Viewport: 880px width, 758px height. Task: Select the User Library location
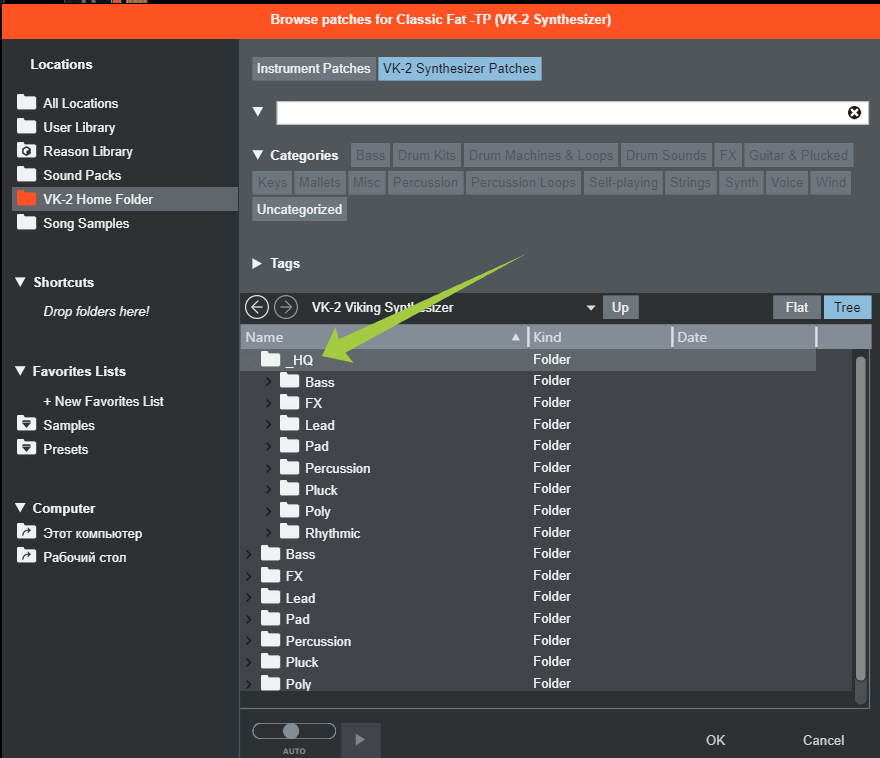(x=125, y=127)
